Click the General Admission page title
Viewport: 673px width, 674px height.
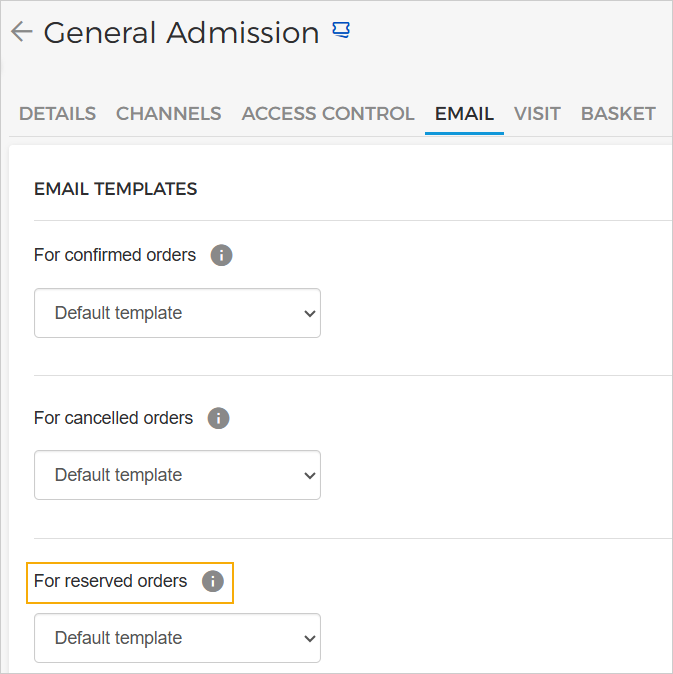(x=181, y=32)
